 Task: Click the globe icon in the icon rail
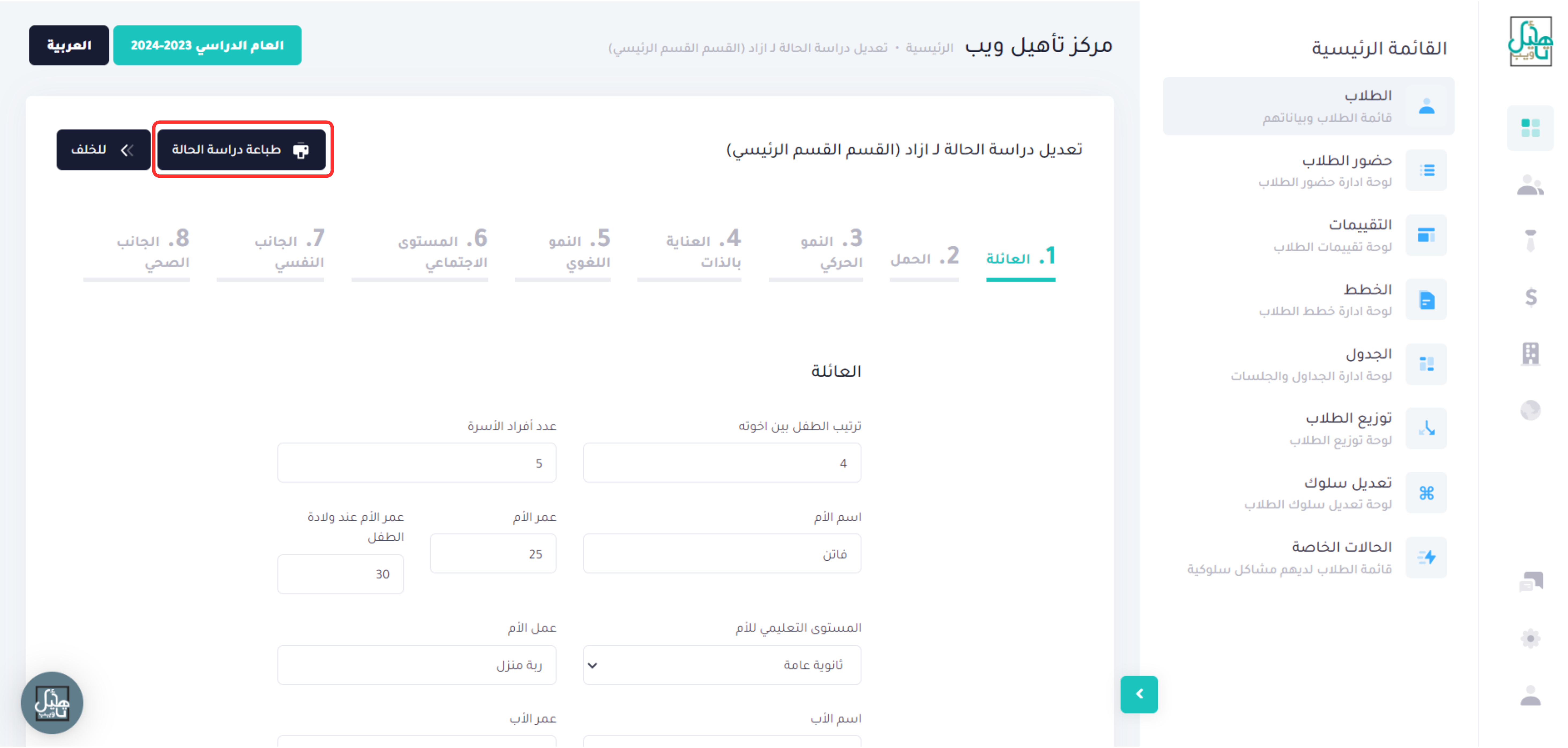coord(1530,410)
